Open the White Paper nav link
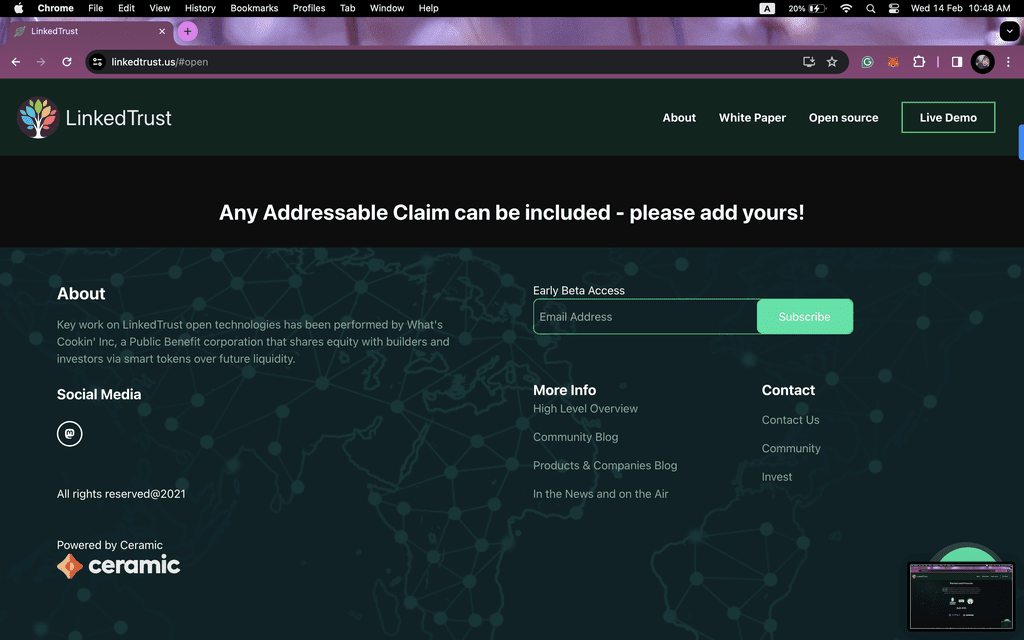Viewport: 1024px width, 640px height. point(752,118)
